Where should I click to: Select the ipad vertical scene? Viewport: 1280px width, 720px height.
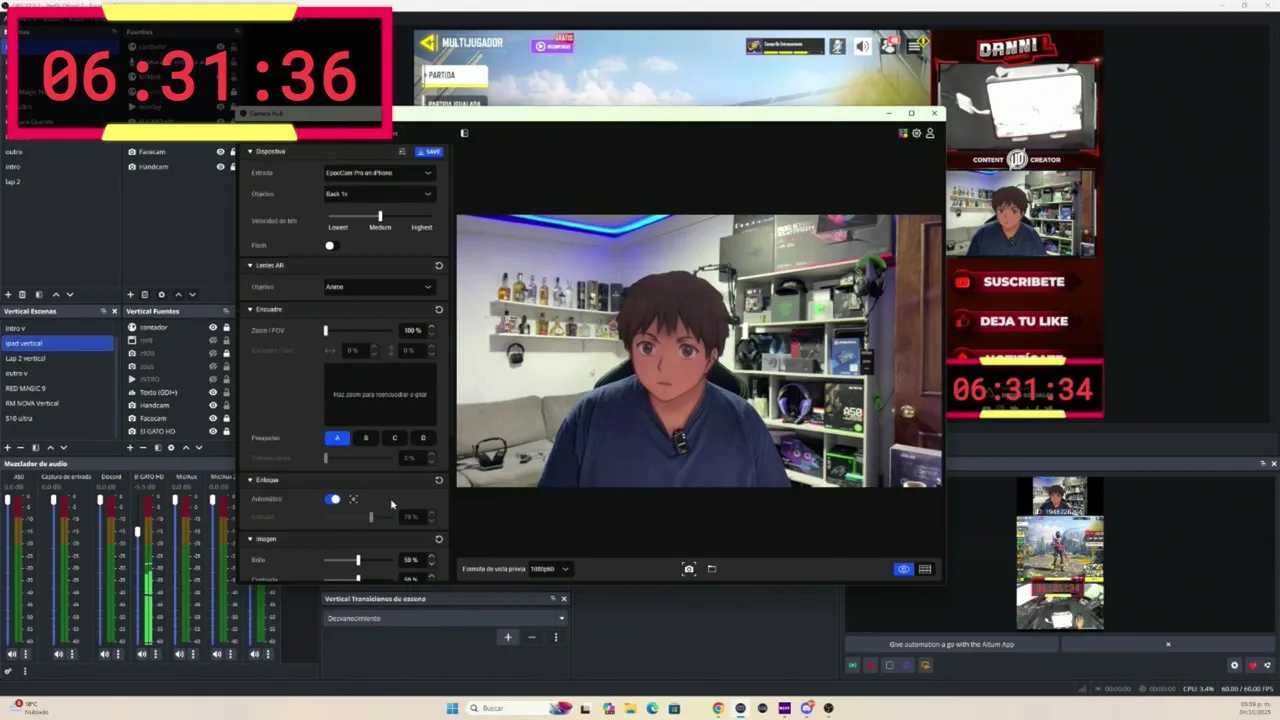[57, 343]
